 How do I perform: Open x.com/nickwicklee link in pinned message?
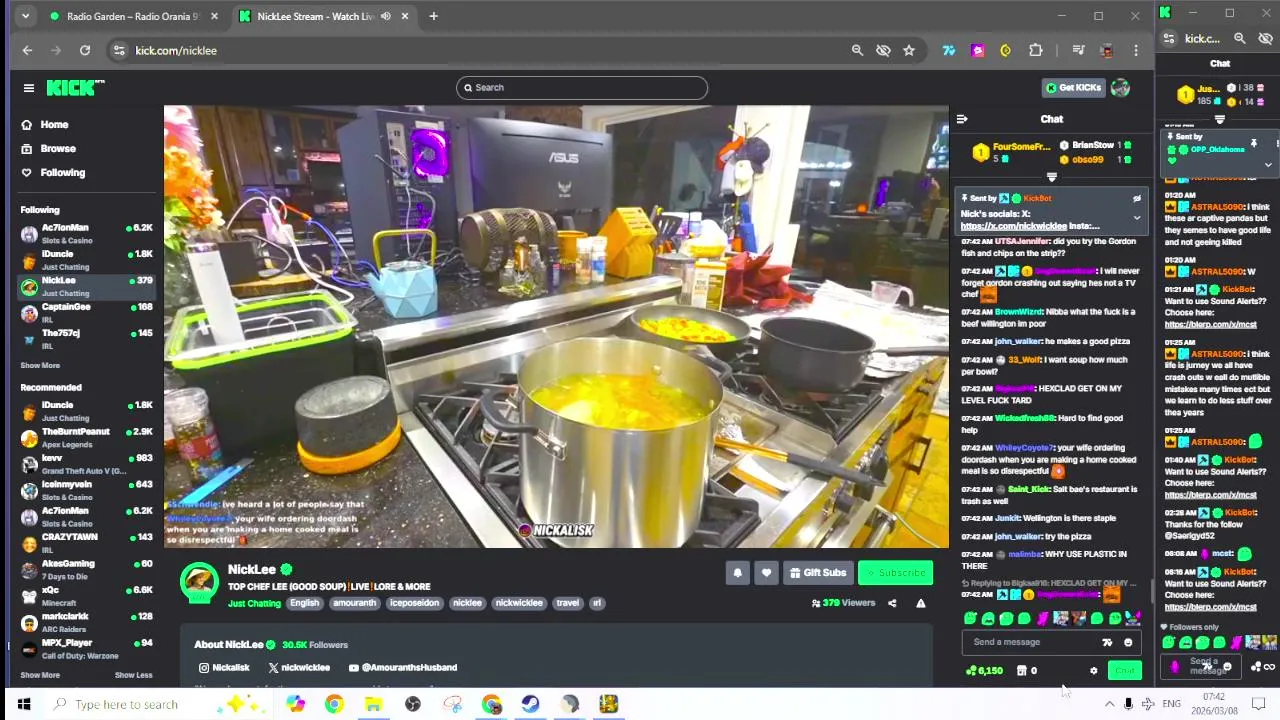[x=1014, y=226]
